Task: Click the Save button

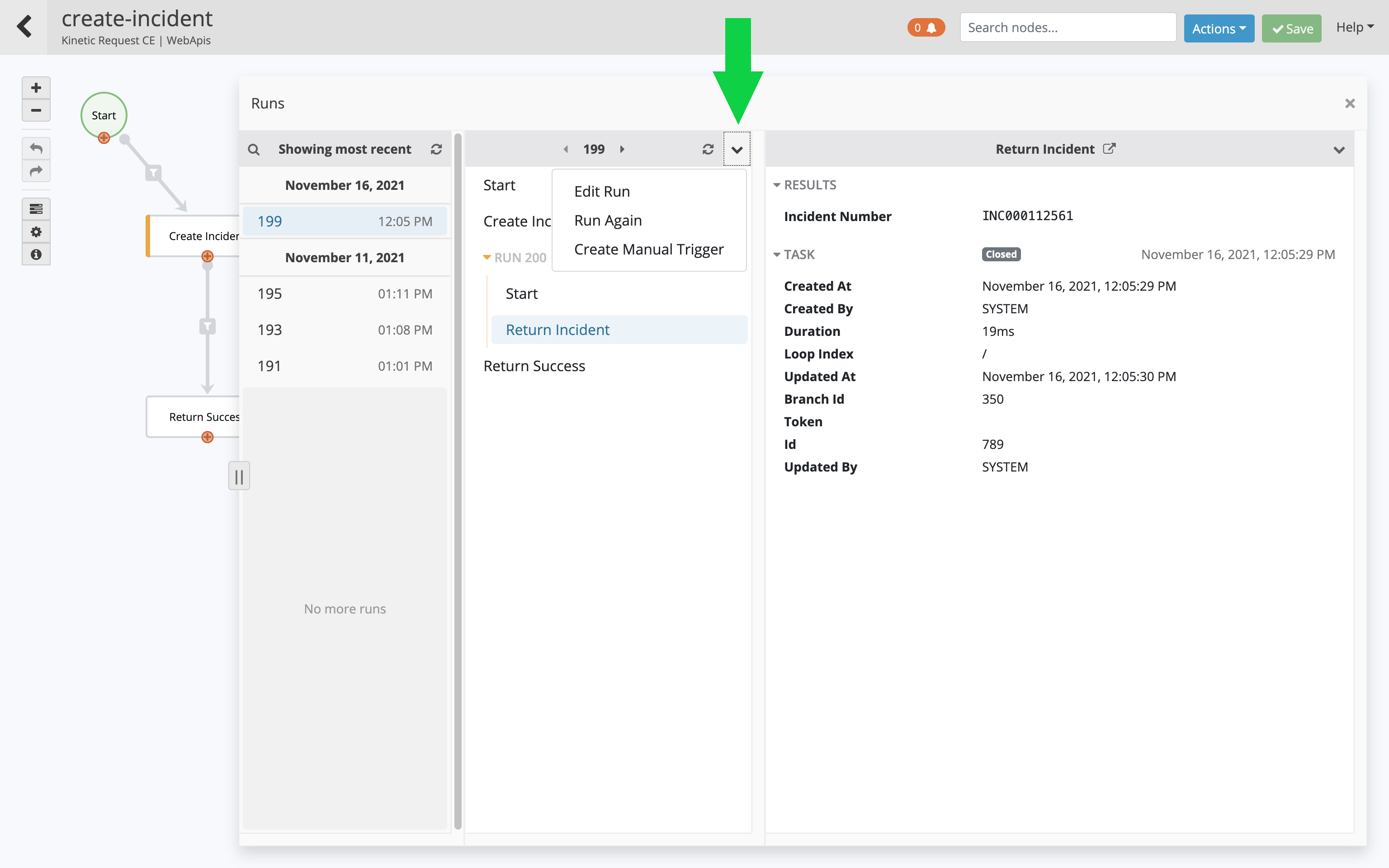Action: click(1291, 28)
